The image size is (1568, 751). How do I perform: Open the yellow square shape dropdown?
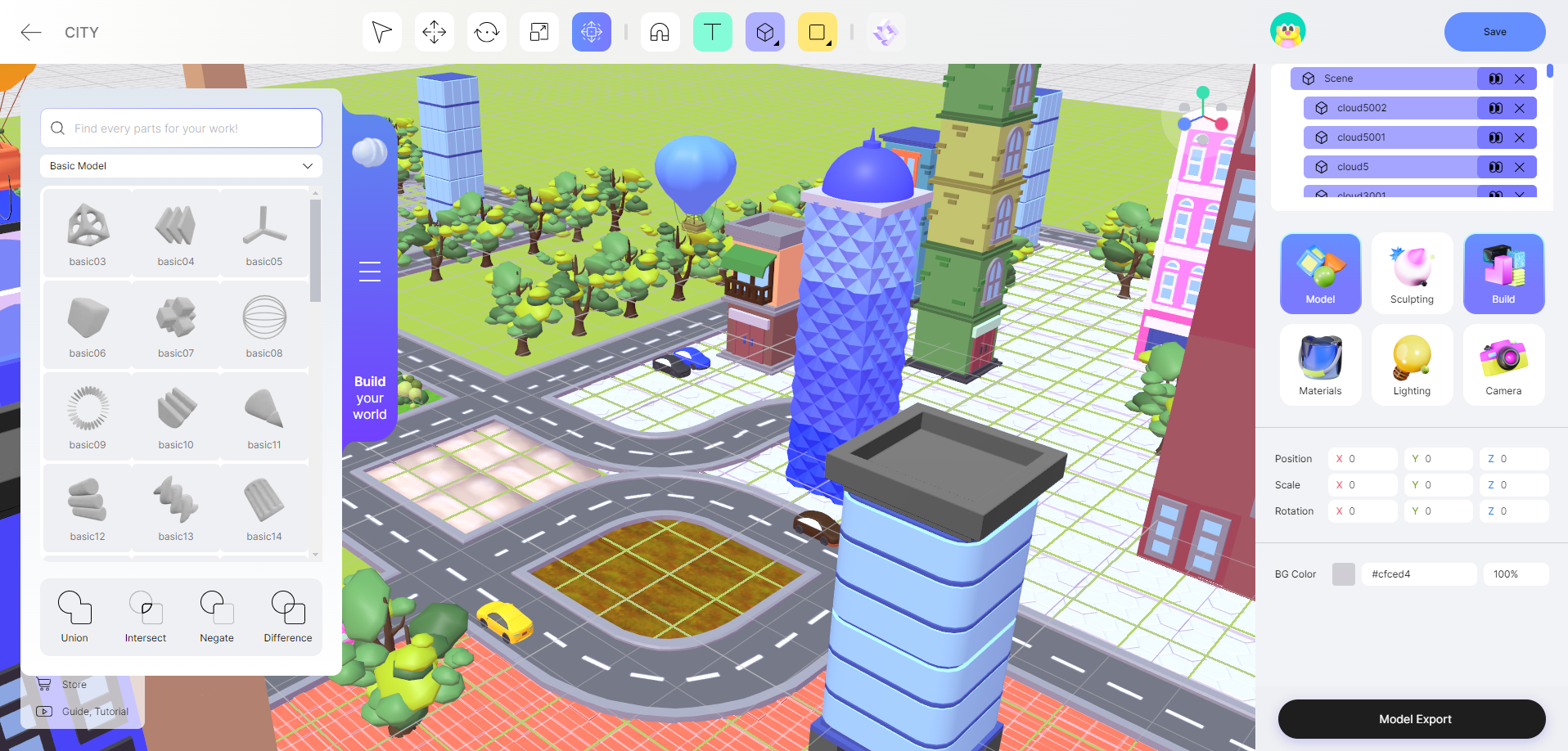[x=817, y=33]
